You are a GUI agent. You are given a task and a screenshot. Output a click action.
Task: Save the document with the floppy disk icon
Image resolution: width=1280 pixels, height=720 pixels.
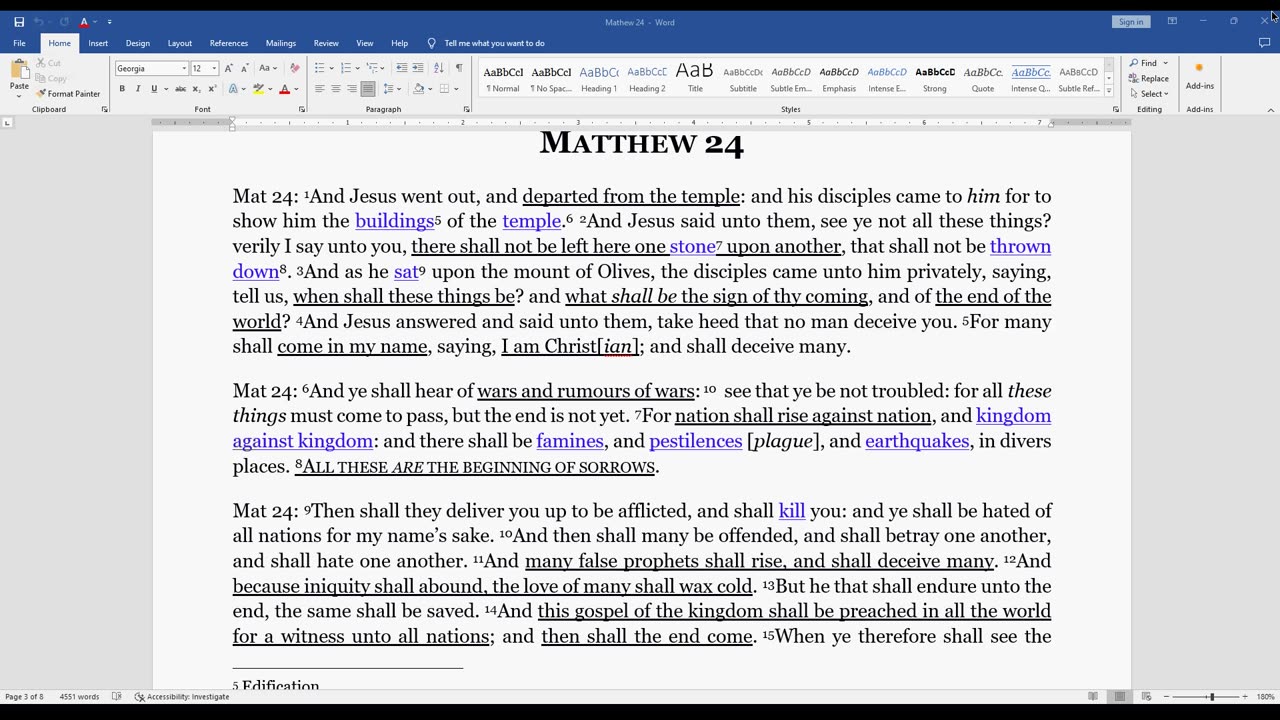click(19, 22)
